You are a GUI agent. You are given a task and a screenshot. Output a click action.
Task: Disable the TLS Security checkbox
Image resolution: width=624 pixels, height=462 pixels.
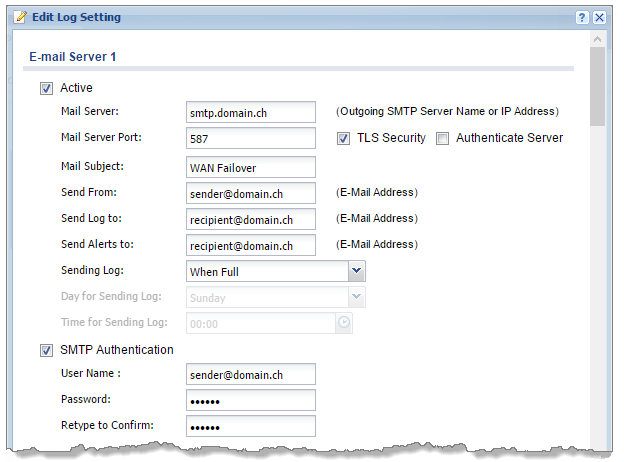click(343, 139)
